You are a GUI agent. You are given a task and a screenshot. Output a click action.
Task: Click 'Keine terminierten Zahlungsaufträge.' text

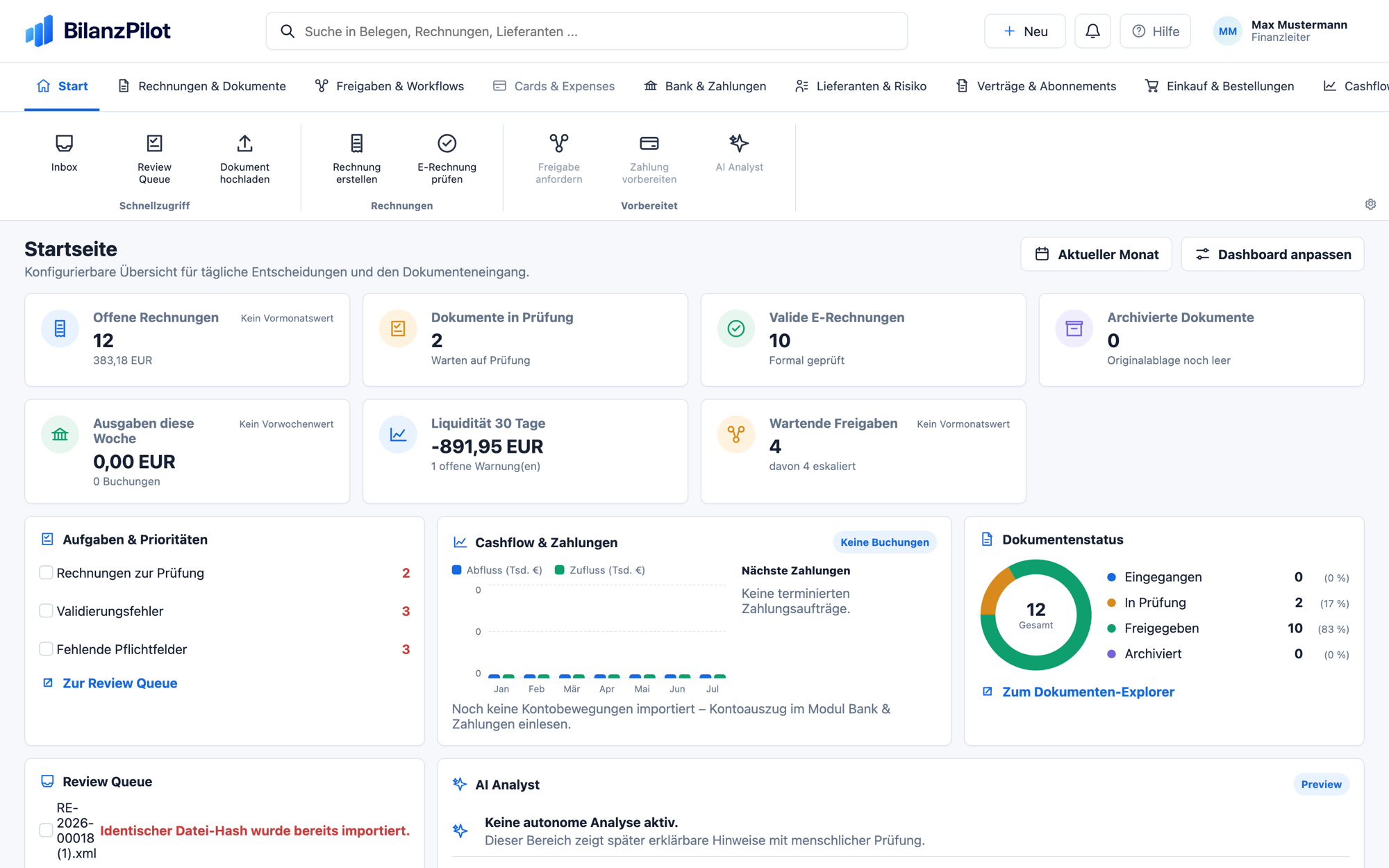796,601
